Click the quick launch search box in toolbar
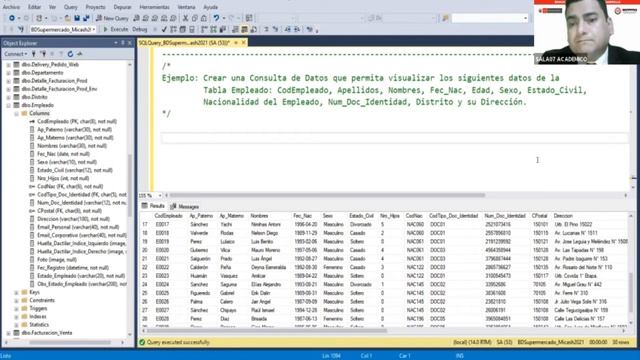The image size is (640, 360). 490,18
